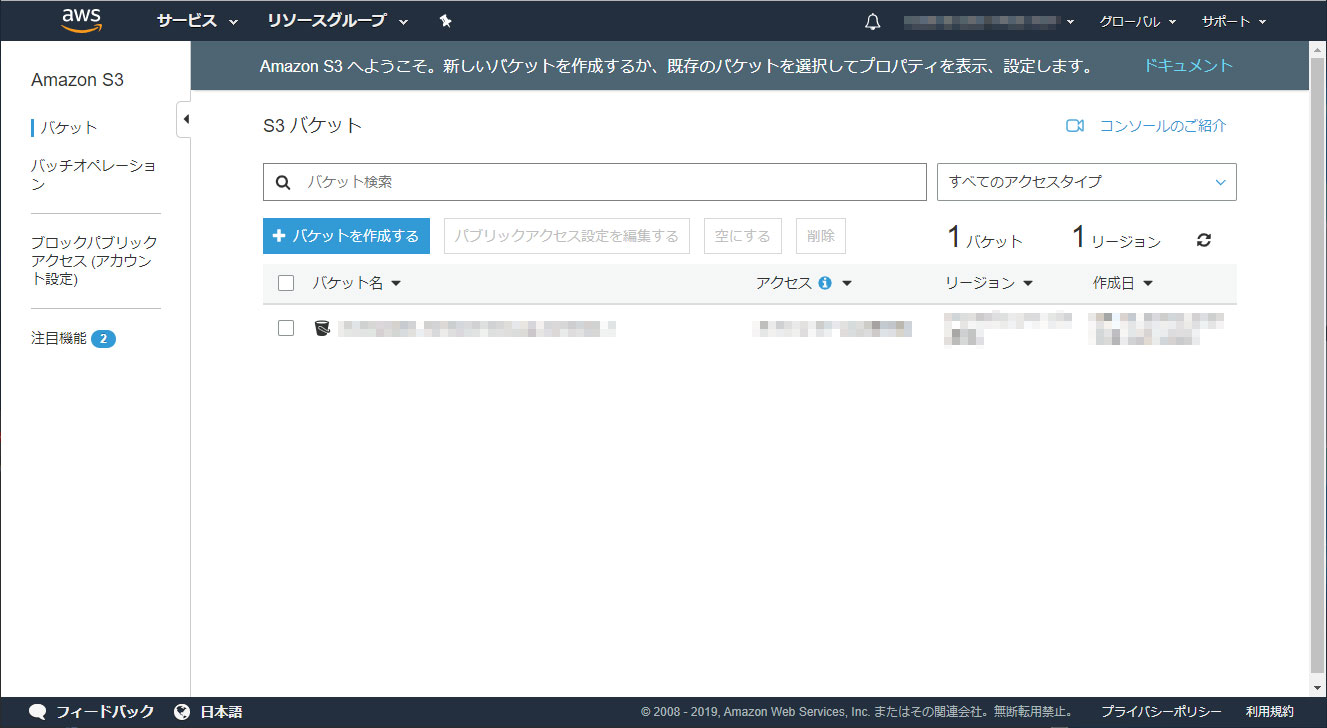This screenshot has height=728, width=1327.
Task: Click 日本語 language selector in footer
Action: (x=221, y=712)
